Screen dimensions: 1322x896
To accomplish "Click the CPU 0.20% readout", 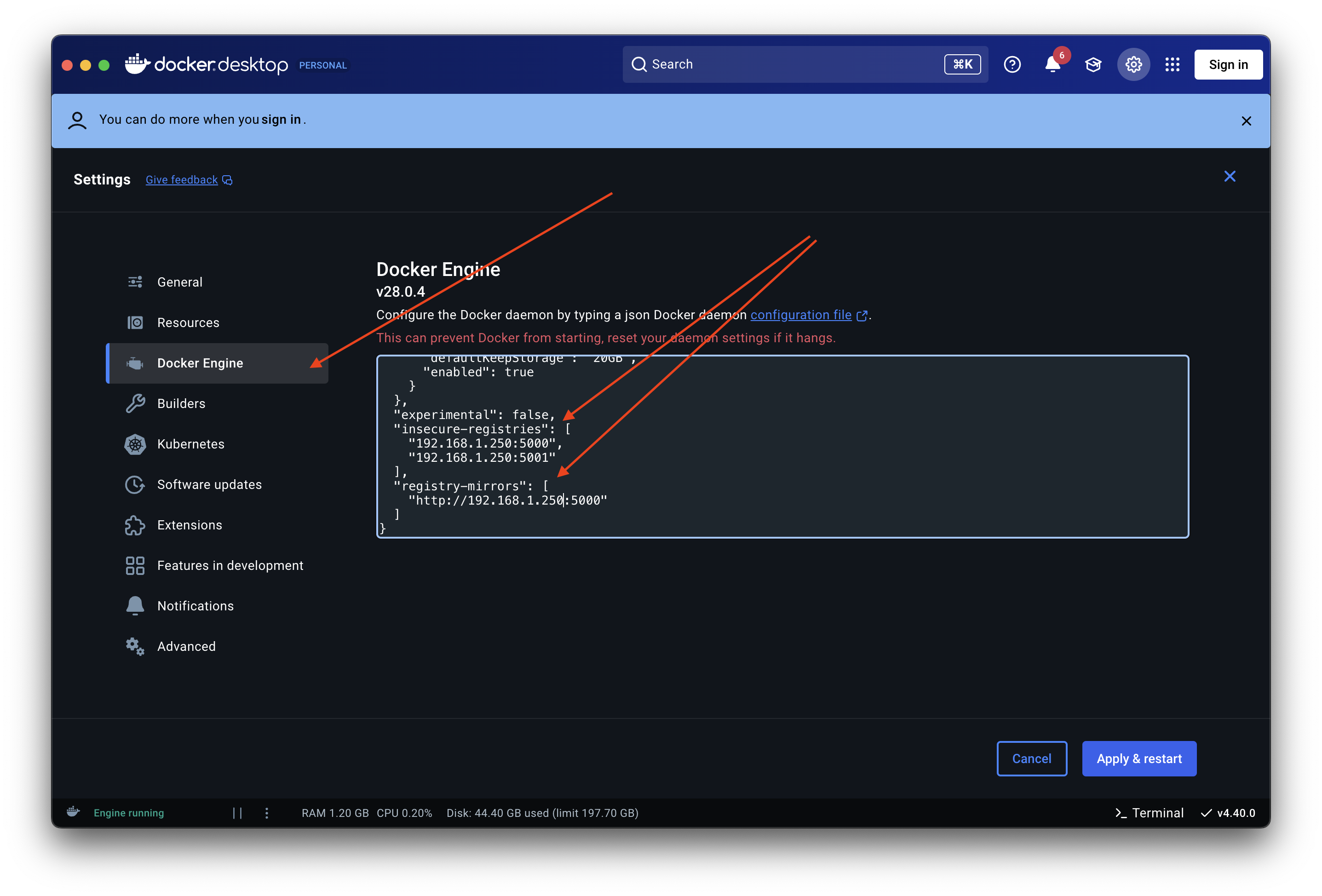I will click(x=404, y=813).
